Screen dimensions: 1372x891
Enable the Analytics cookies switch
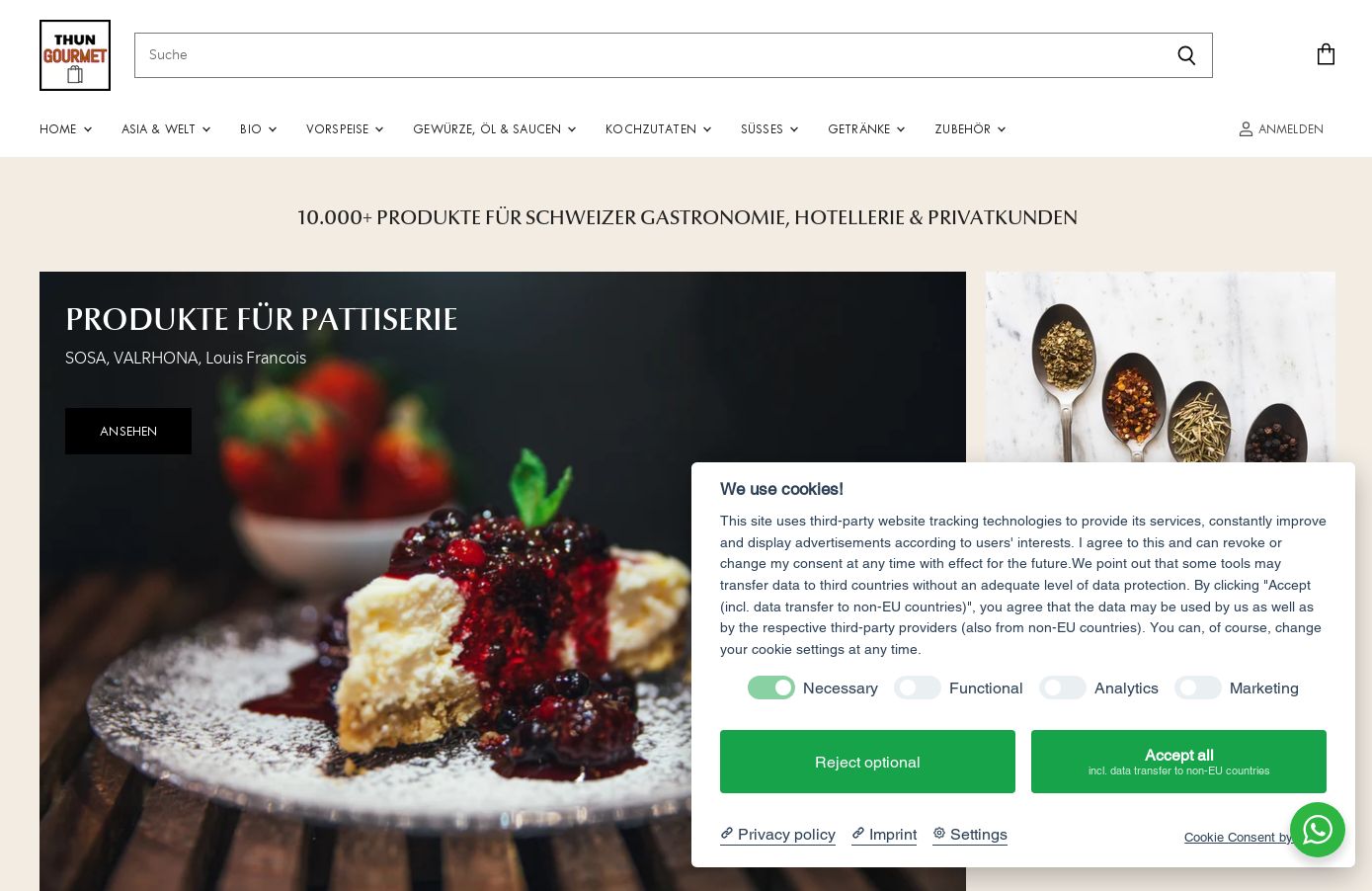pyautogui.click(x=1063, y=688)
